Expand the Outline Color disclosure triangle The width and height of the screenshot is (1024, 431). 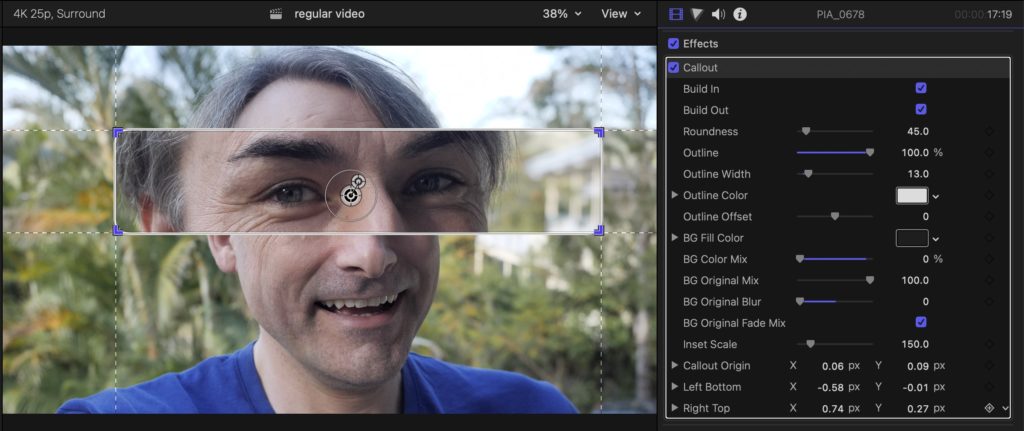675,195
